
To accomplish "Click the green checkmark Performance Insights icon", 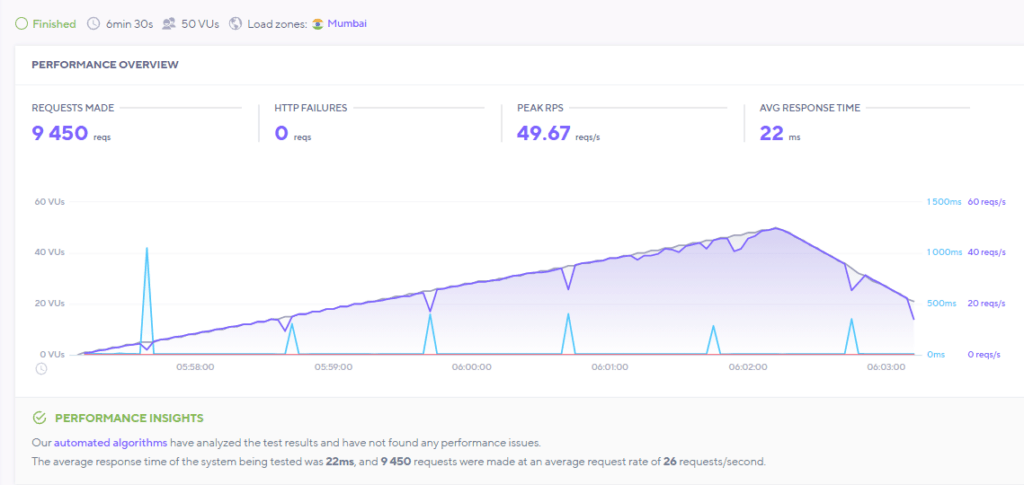I will click(40, 418).
